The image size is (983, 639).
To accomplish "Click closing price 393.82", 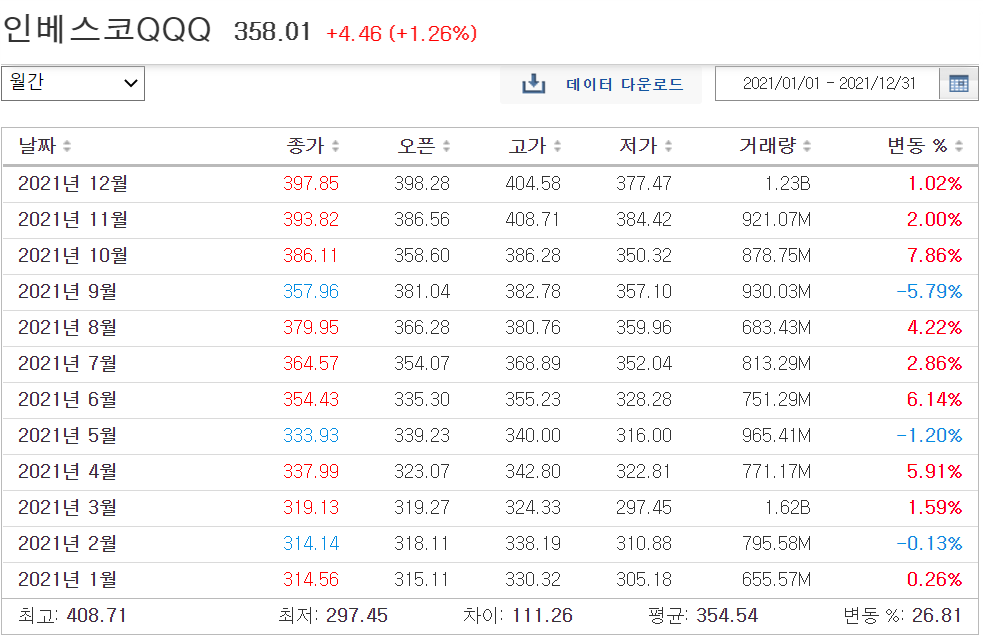I will pos(311,219).
